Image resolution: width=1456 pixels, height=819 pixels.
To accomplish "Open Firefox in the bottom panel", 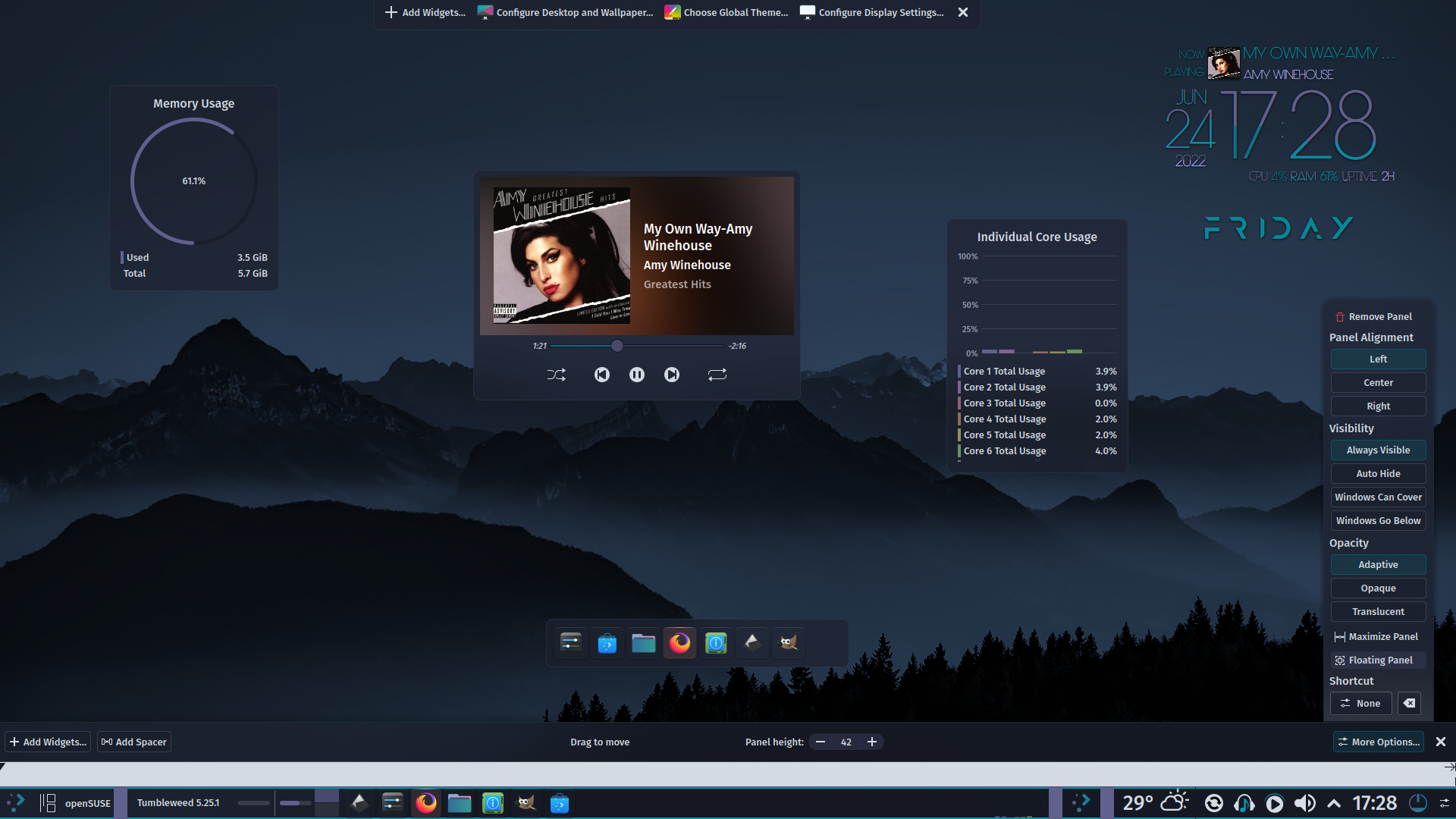I will tap(426, 803).
